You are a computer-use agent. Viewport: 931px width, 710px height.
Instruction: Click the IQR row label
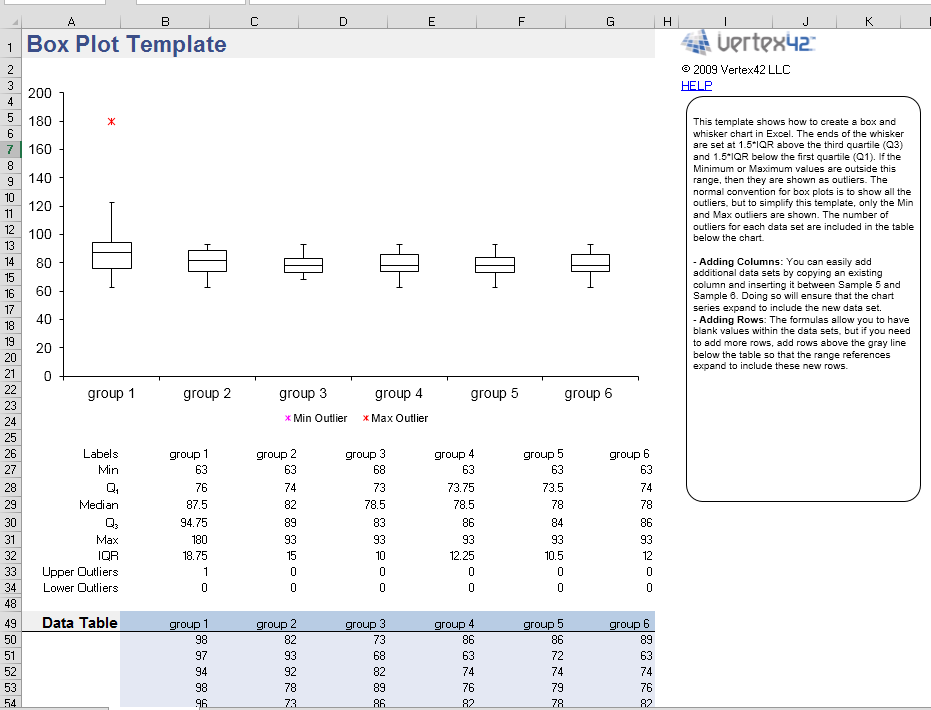click(x=107, y=555)
